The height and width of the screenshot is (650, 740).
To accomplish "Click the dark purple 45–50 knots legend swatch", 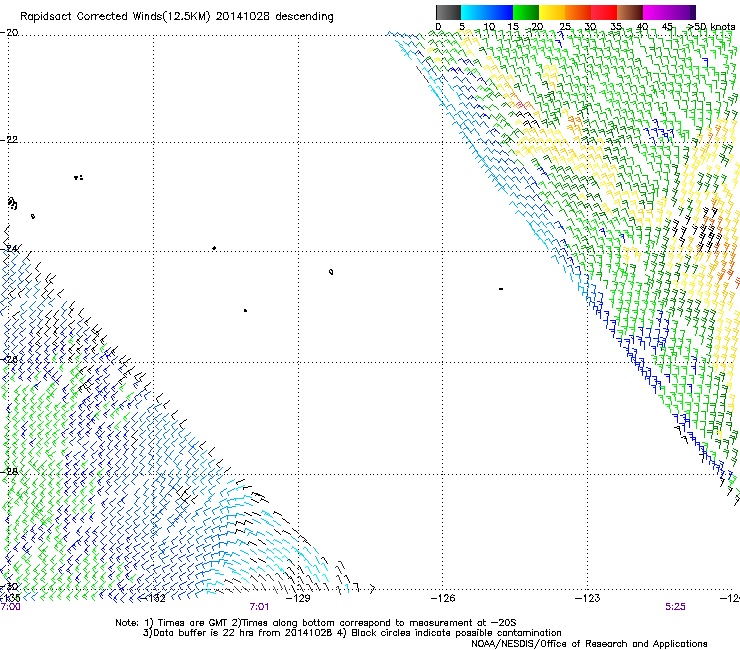I will [x=682, y=12].
